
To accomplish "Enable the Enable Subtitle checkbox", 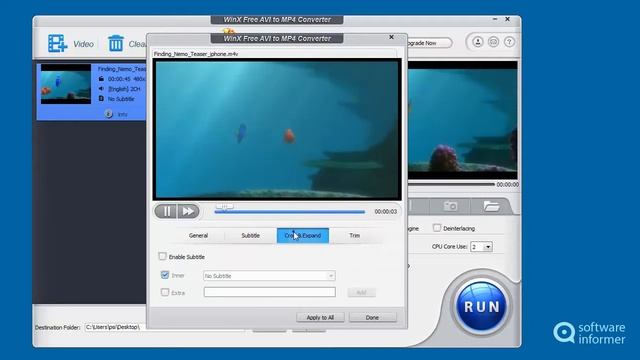I will [x=162, y=256].
